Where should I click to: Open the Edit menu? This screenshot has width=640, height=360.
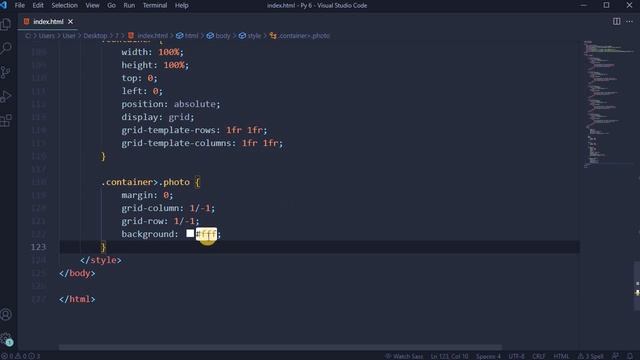tap(38, 5)
